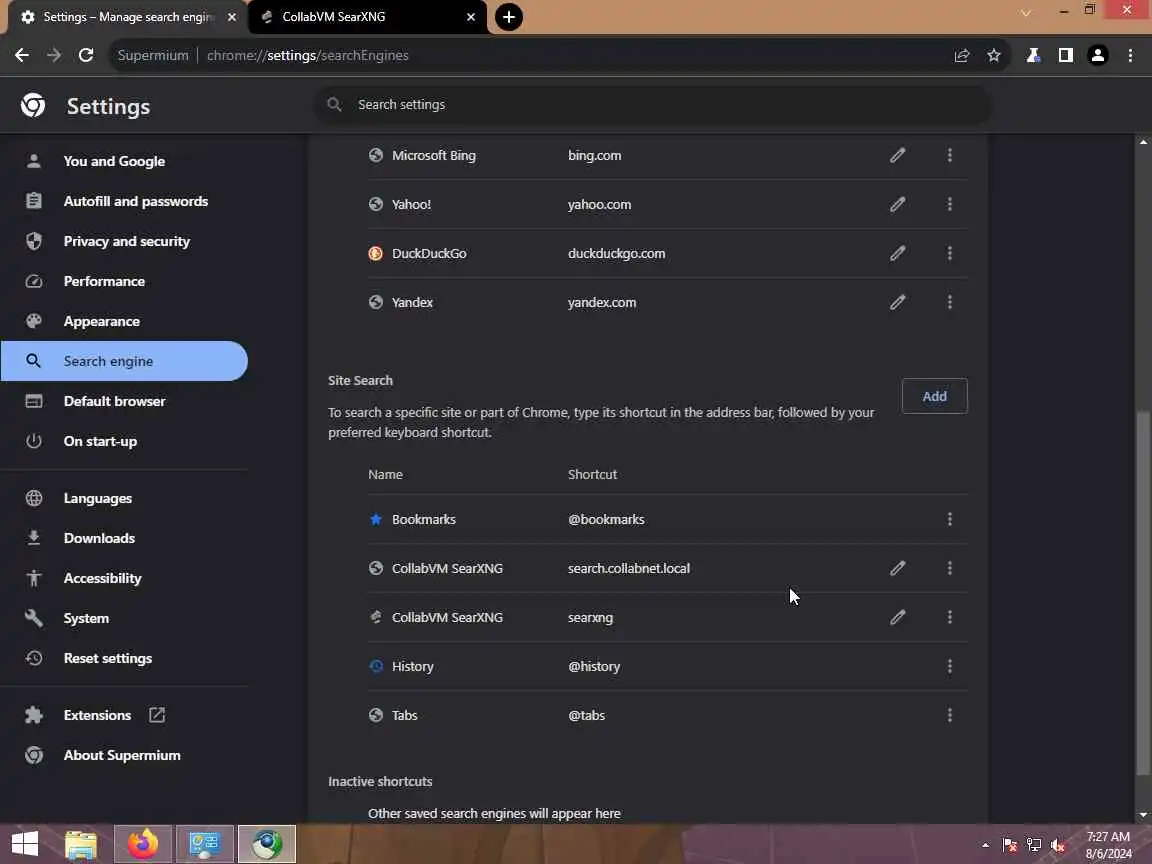Open Chrome Labs flask icon
Viewport: 1152px width, 864px height.
[x=1033, y=55]
